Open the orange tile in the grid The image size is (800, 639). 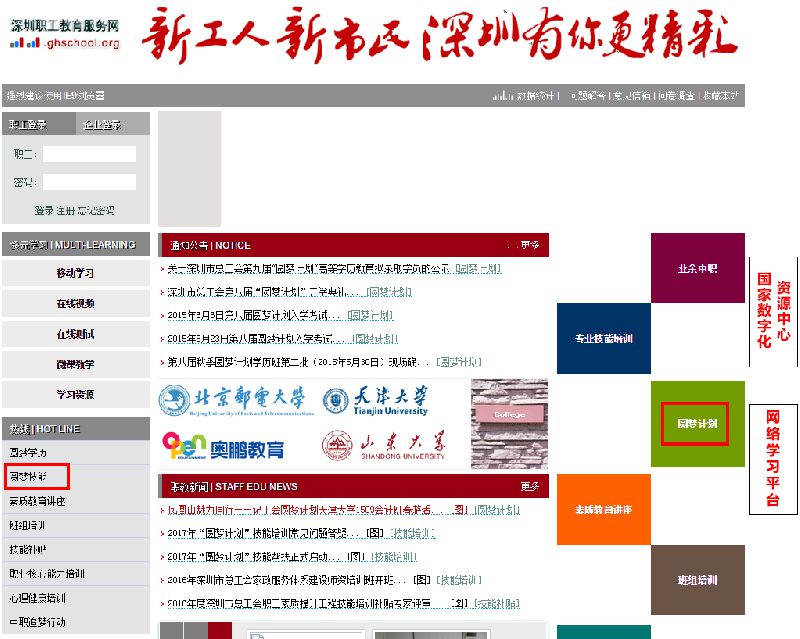(603, 508)
